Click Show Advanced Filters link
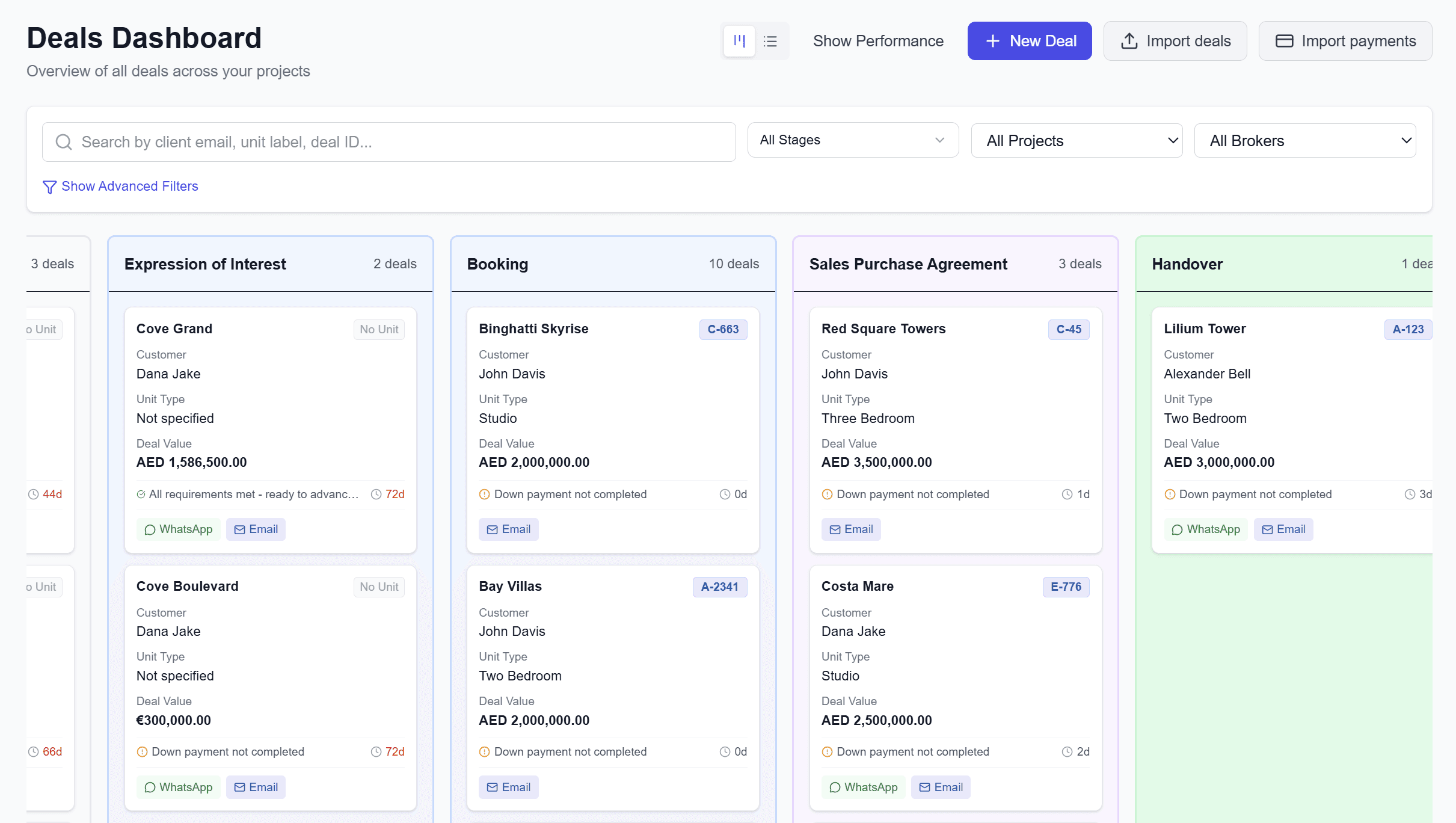 [129, 186]
